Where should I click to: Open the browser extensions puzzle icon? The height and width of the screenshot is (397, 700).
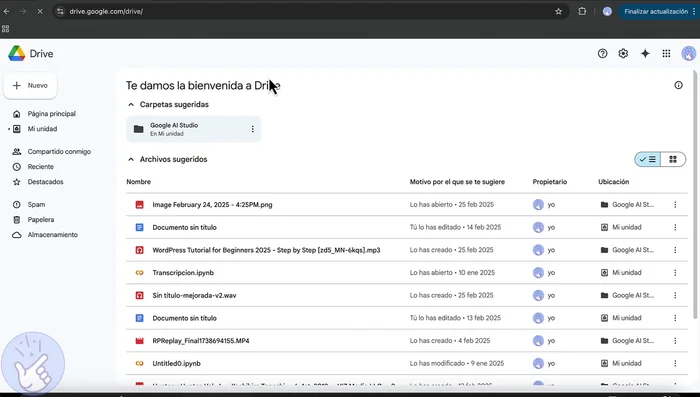tap(582, 12)
